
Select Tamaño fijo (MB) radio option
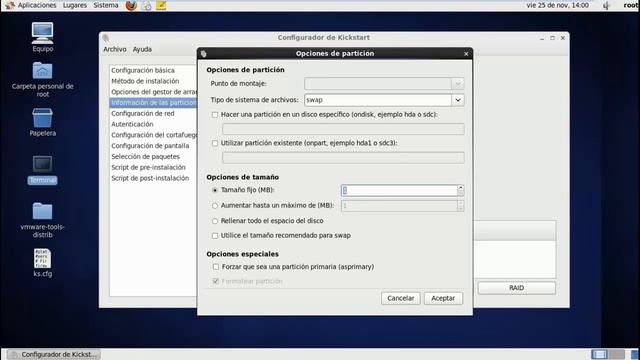215,190
